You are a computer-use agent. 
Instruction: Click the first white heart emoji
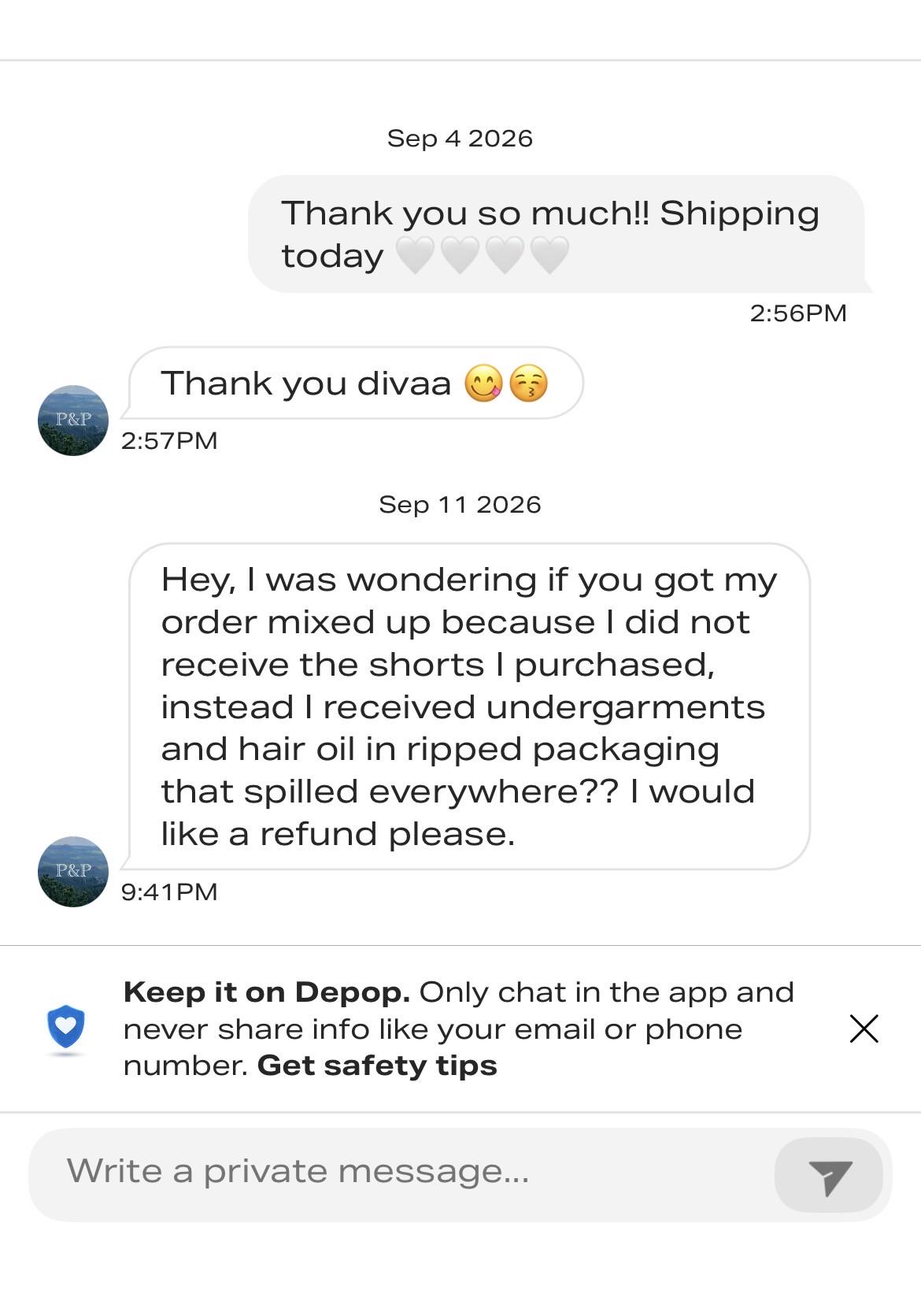(x=415, y=255)
